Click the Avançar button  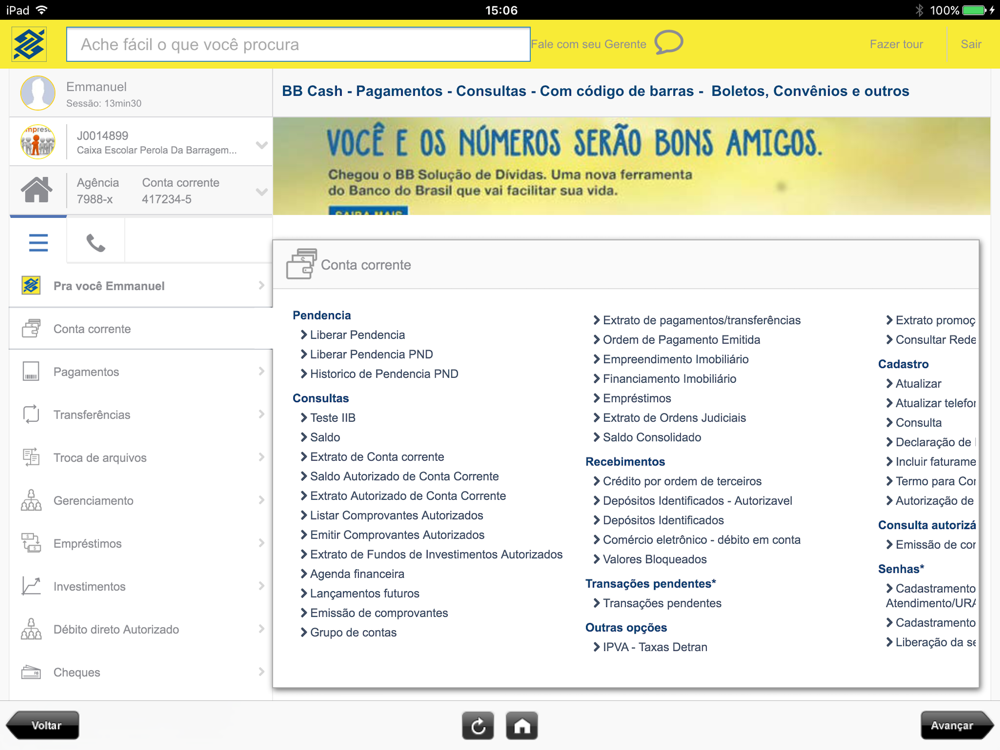[956, 725]
